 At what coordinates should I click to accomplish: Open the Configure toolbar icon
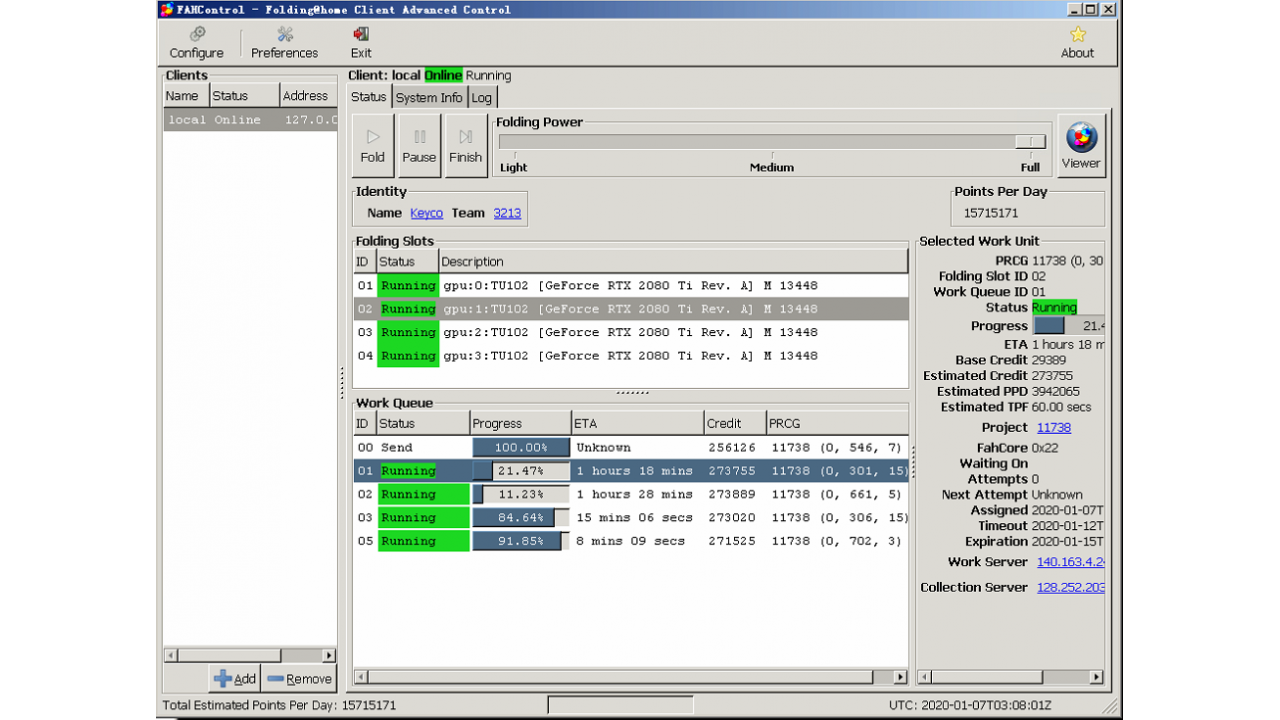tap(197, 43)
